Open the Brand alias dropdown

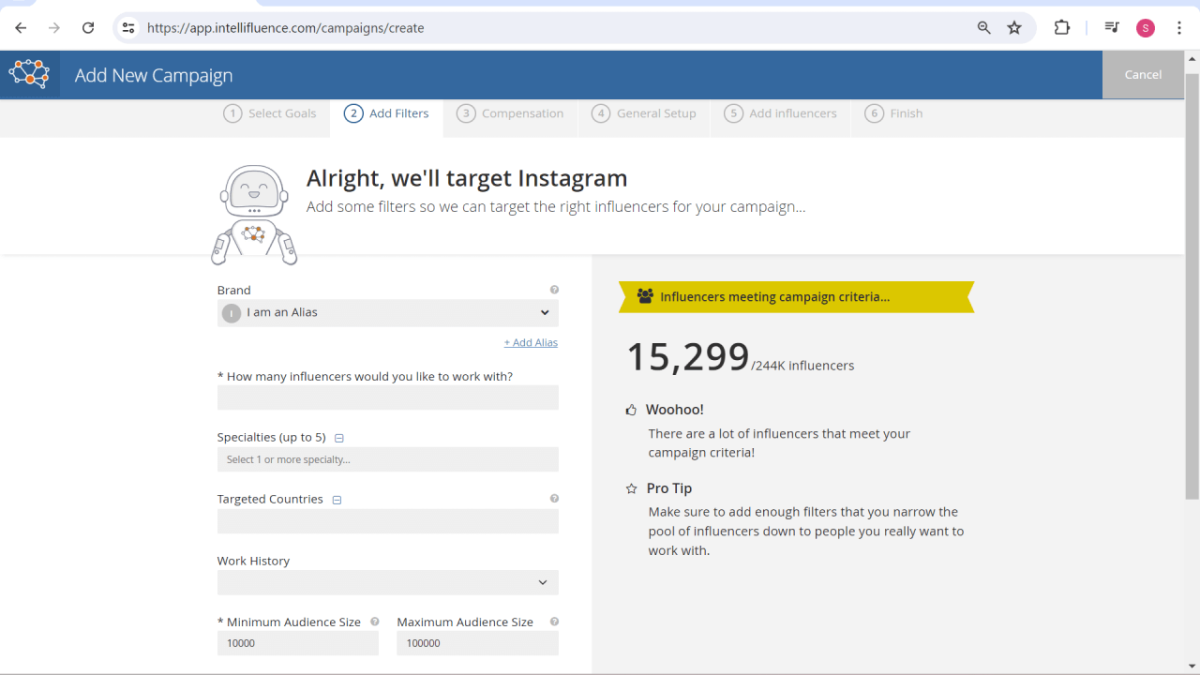click(388, 313)
